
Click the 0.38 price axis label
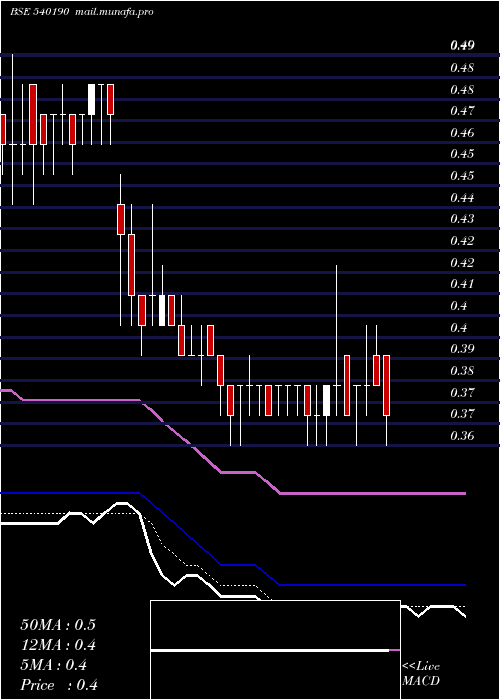462,371
